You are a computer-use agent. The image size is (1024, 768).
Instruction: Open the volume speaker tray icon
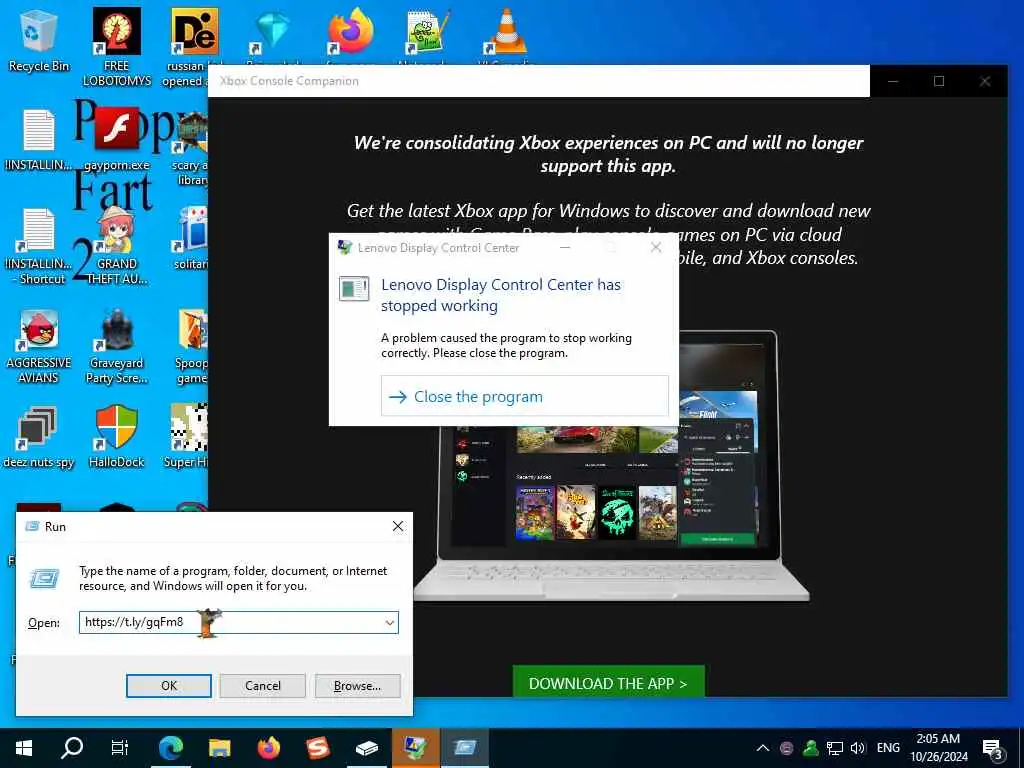click(x=858, y=748)
